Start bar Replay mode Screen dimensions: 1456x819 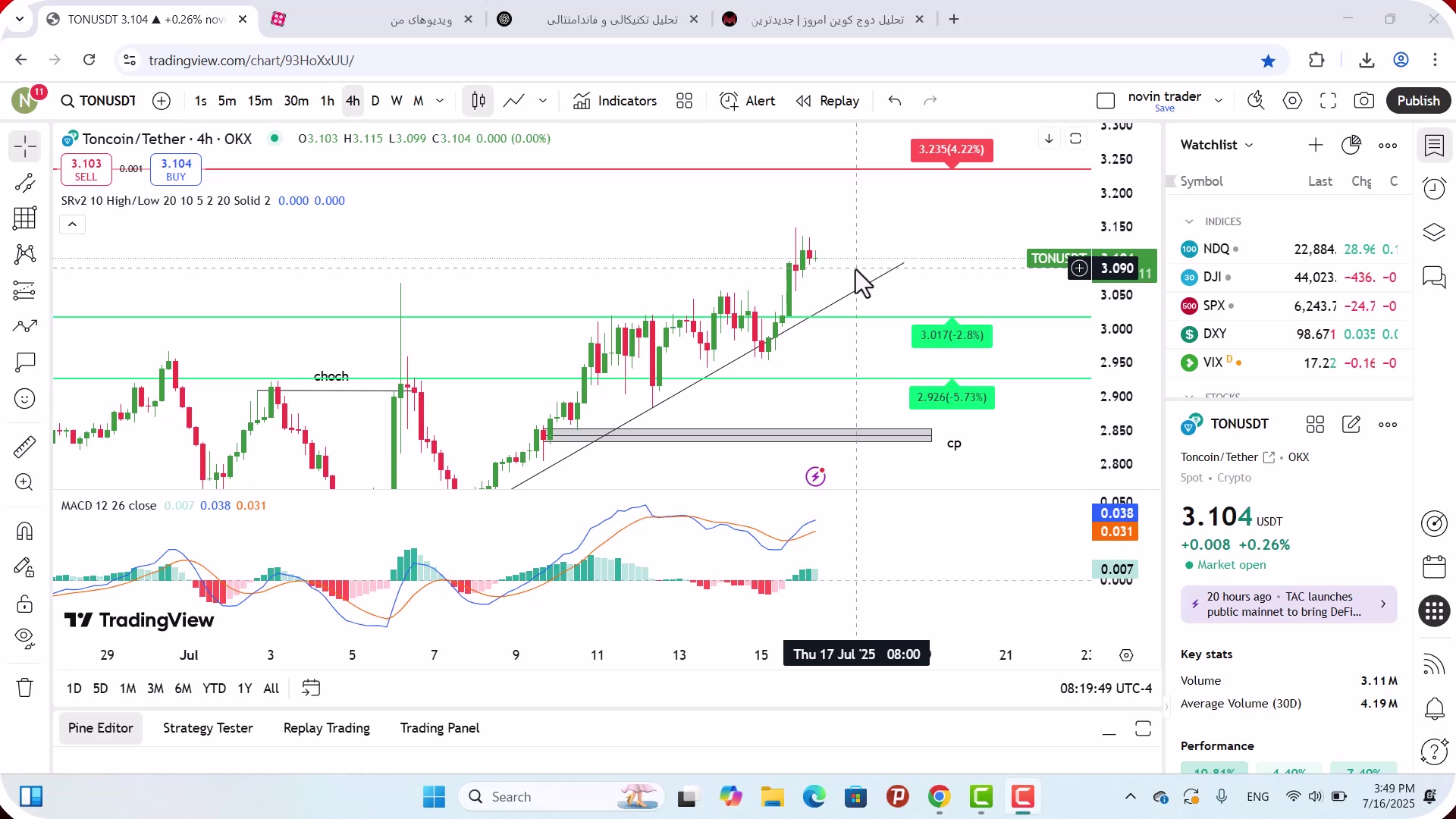[828, 101]
